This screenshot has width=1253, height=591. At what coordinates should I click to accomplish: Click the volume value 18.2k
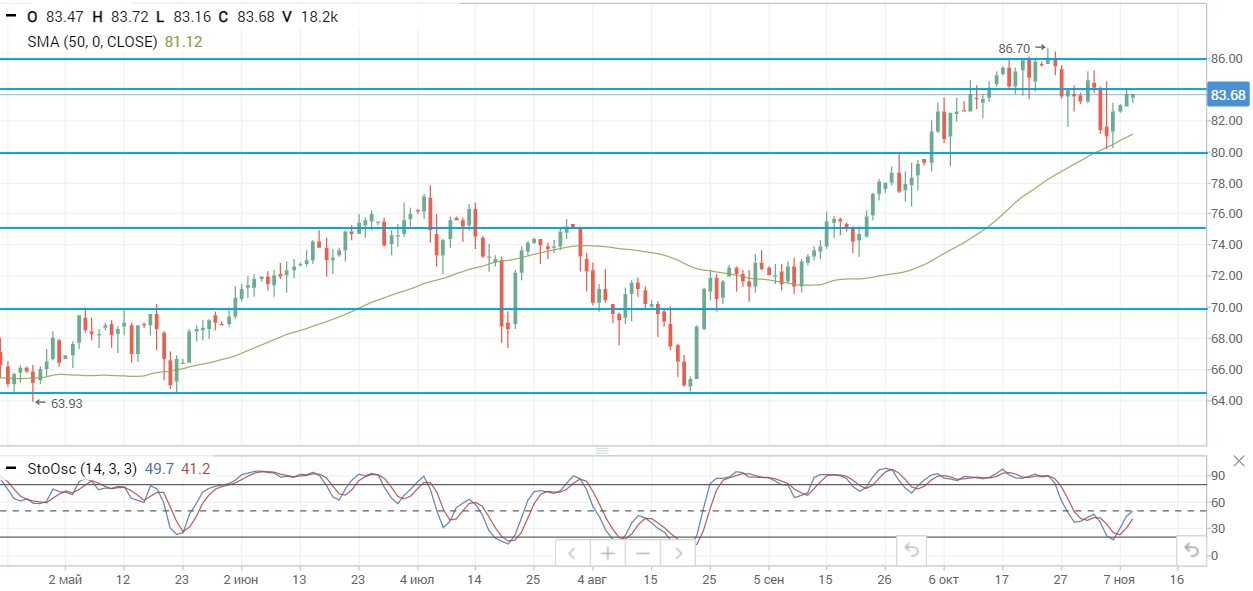pyautogui.click(x=318, y=16)
